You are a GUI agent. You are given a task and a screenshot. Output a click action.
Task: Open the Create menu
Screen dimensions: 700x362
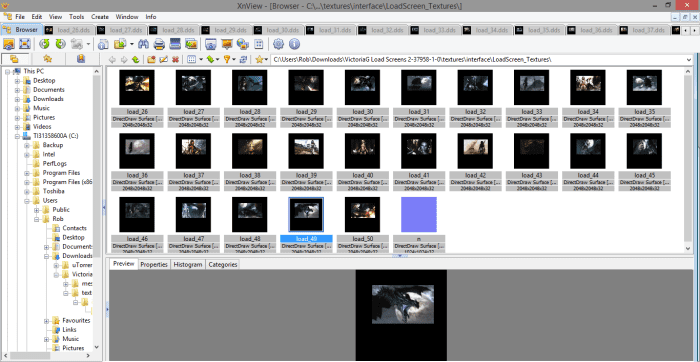pyautogui.click(x=100, y=17)
